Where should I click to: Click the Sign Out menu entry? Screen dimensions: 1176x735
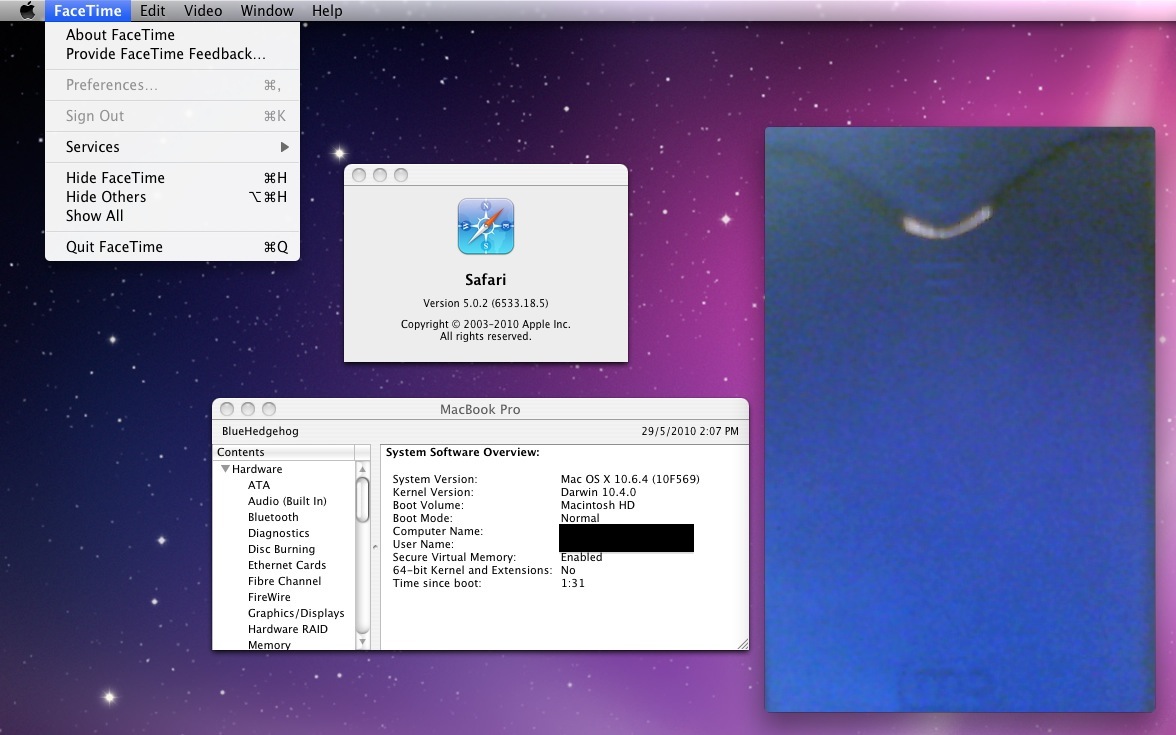pos(172,116)
